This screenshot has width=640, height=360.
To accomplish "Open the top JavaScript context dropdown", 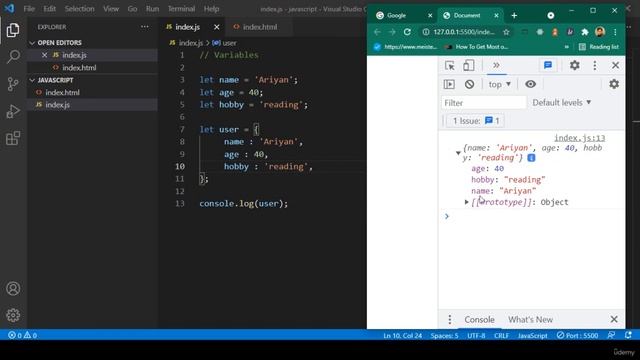I will click(500, 84).
